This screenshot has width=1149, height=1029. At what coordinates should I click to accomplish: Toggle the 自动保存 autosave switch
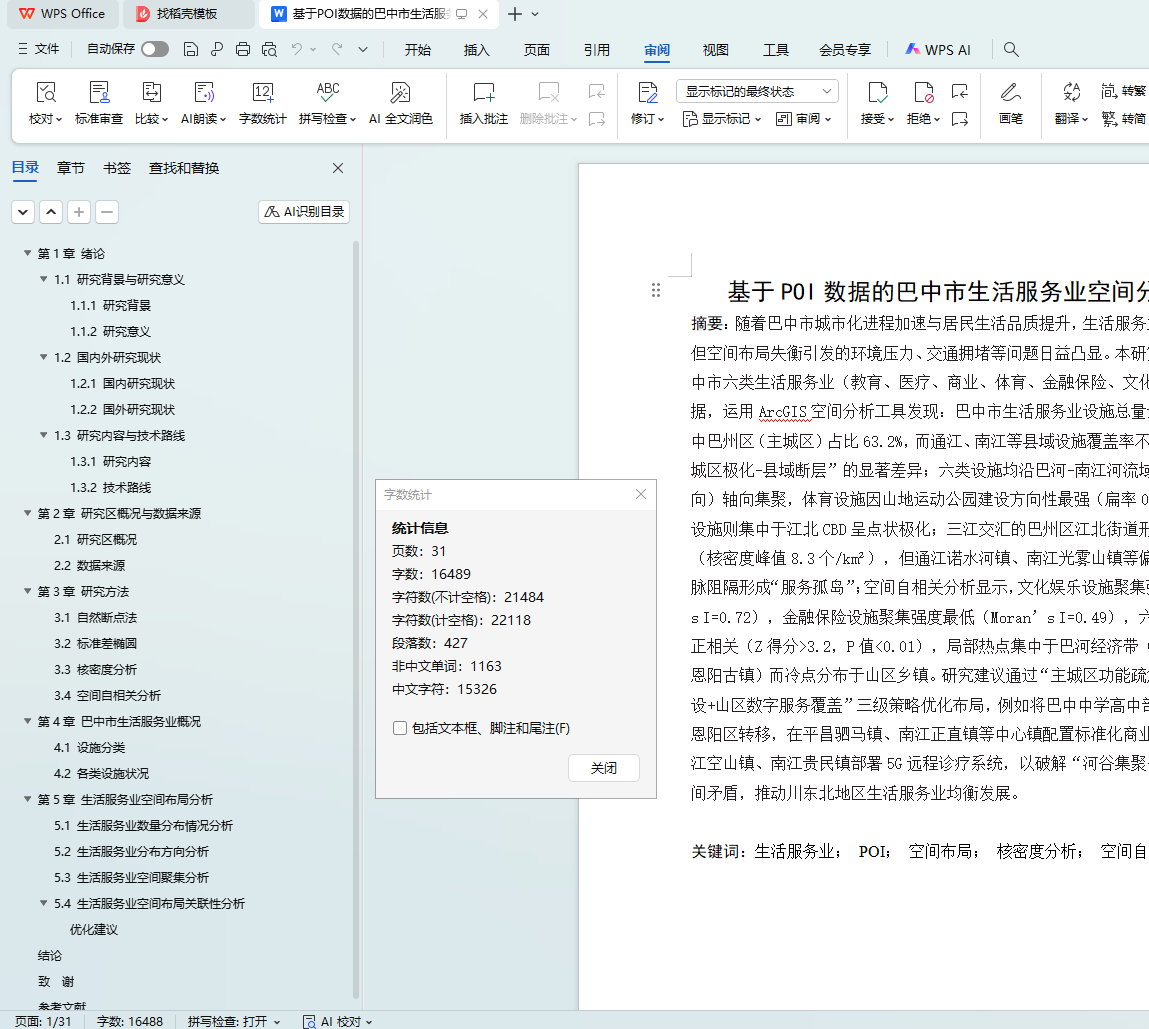coord(155,49)
